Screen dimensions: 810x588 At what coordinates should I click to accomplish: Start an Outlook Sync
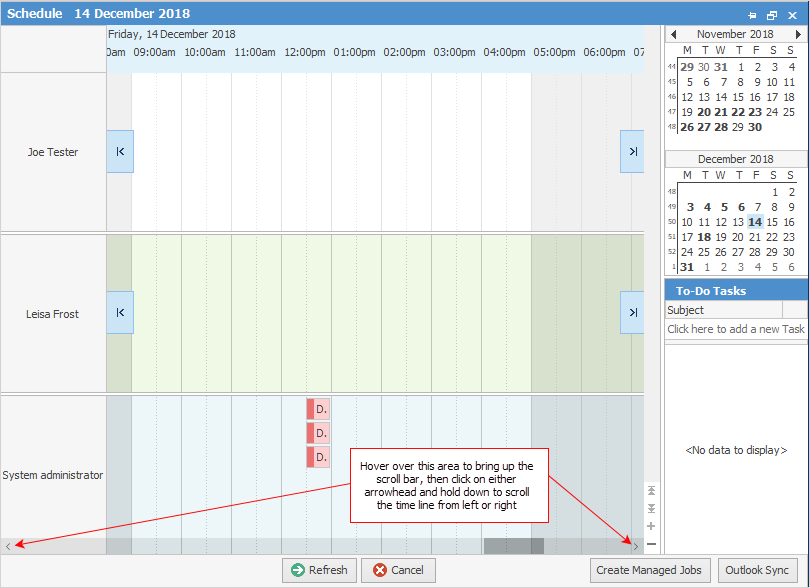(x=757, y=569)
